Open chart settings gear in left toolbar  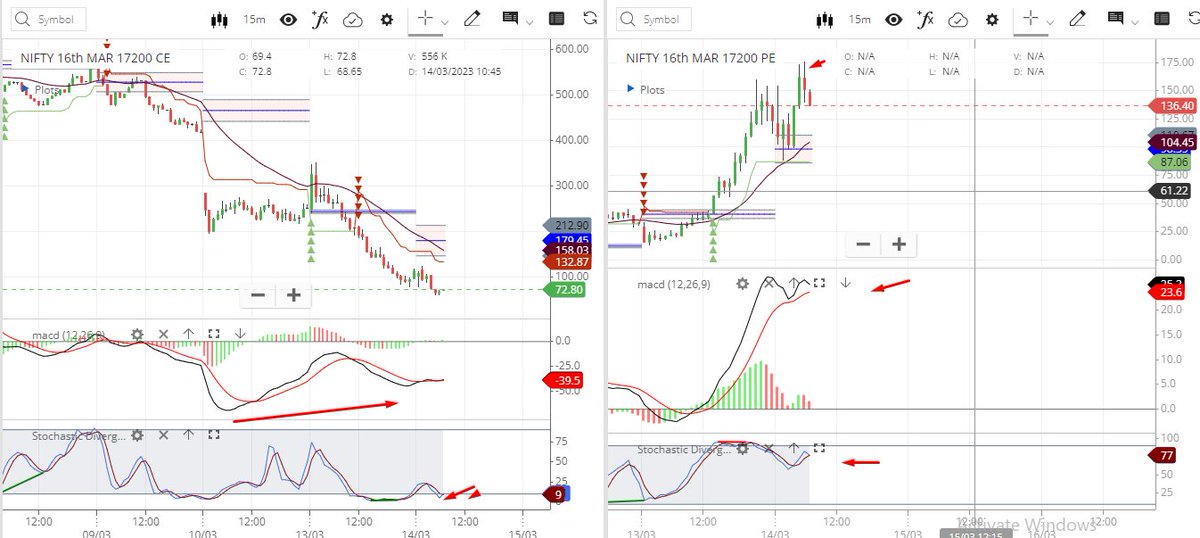point(386,19)
